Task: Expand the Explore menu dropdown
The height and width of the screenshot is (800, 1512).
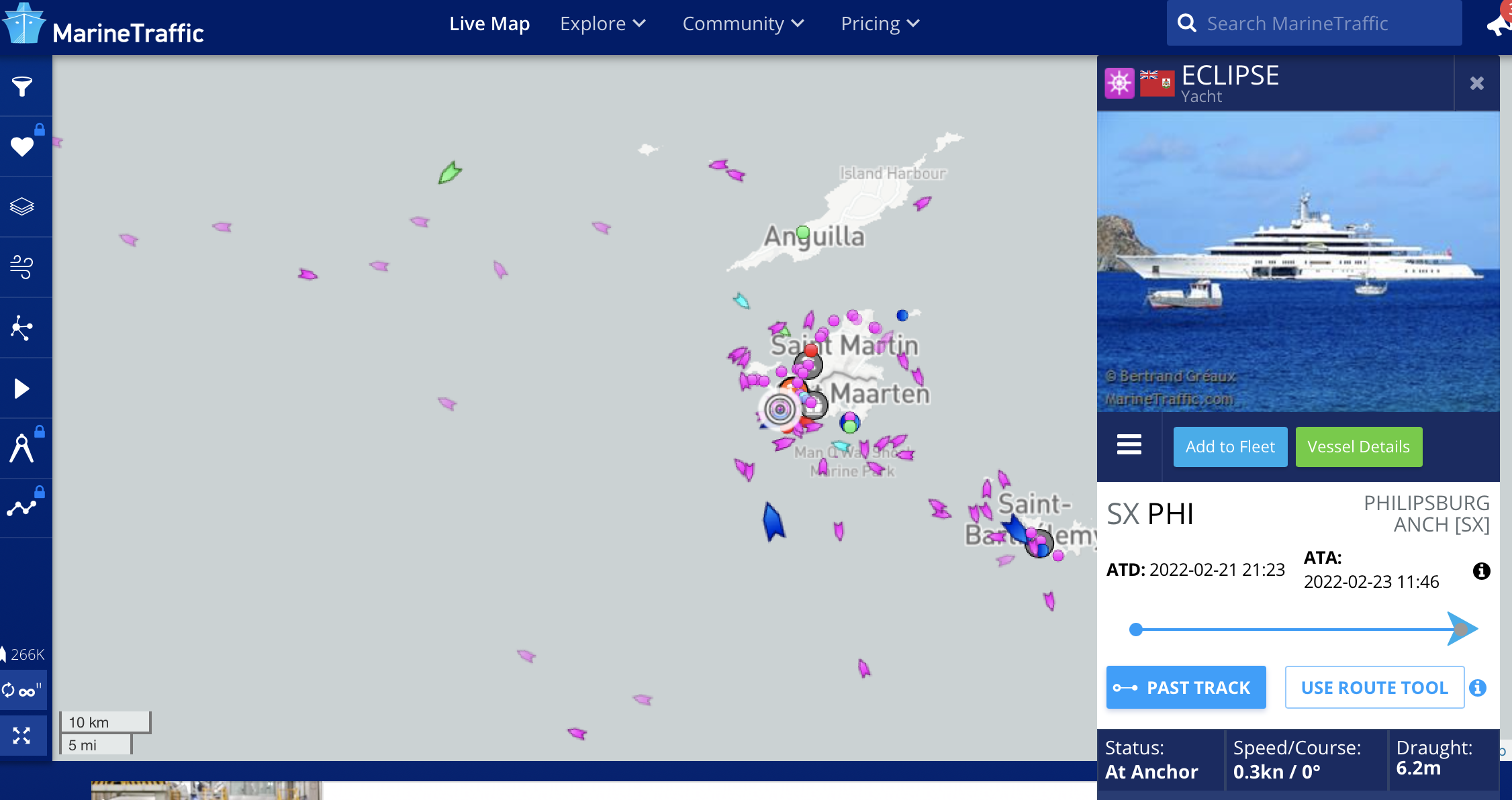Action: 602,24
